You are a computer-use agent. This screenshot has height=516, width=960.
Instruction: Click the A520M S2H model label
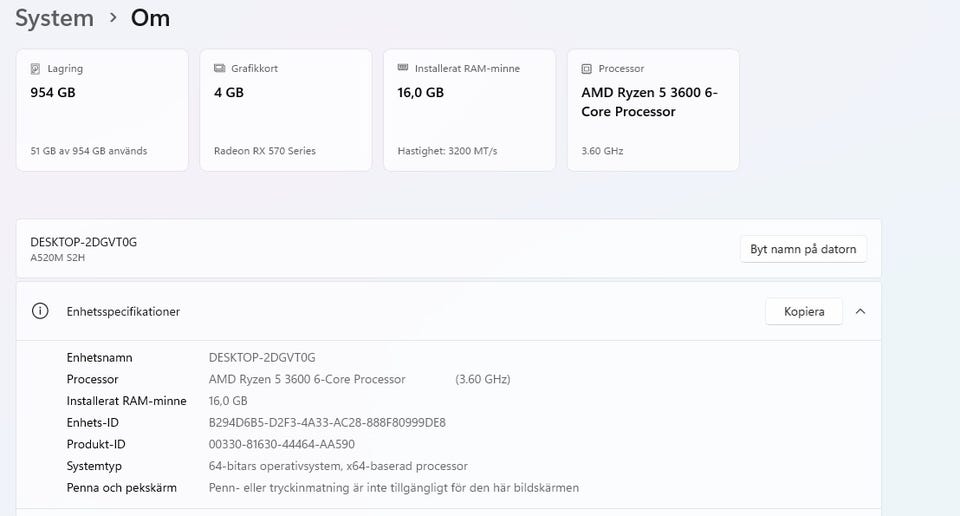click(x=57, y=257)
